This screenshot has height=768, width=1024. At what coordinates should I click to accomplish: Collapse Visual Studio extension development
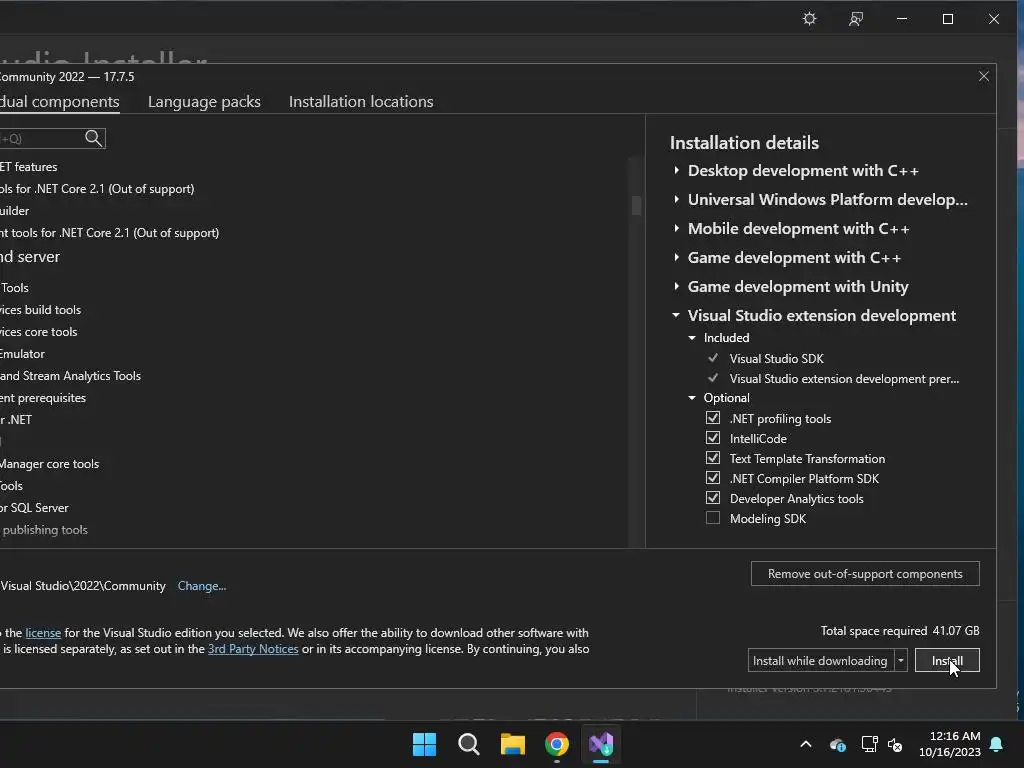(x=676, y=315)
